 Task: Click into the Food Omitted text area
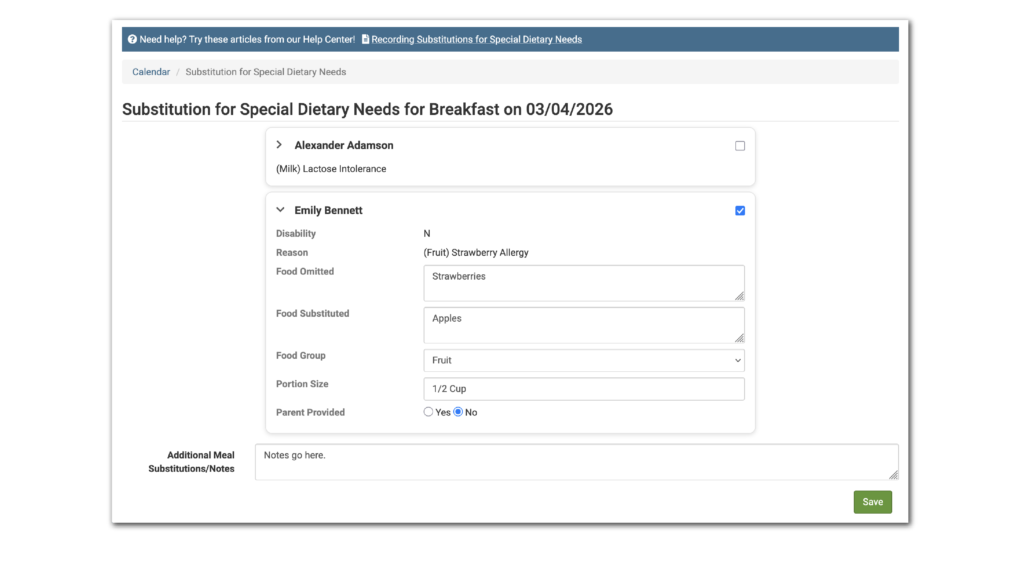click(x=583, y=283)
